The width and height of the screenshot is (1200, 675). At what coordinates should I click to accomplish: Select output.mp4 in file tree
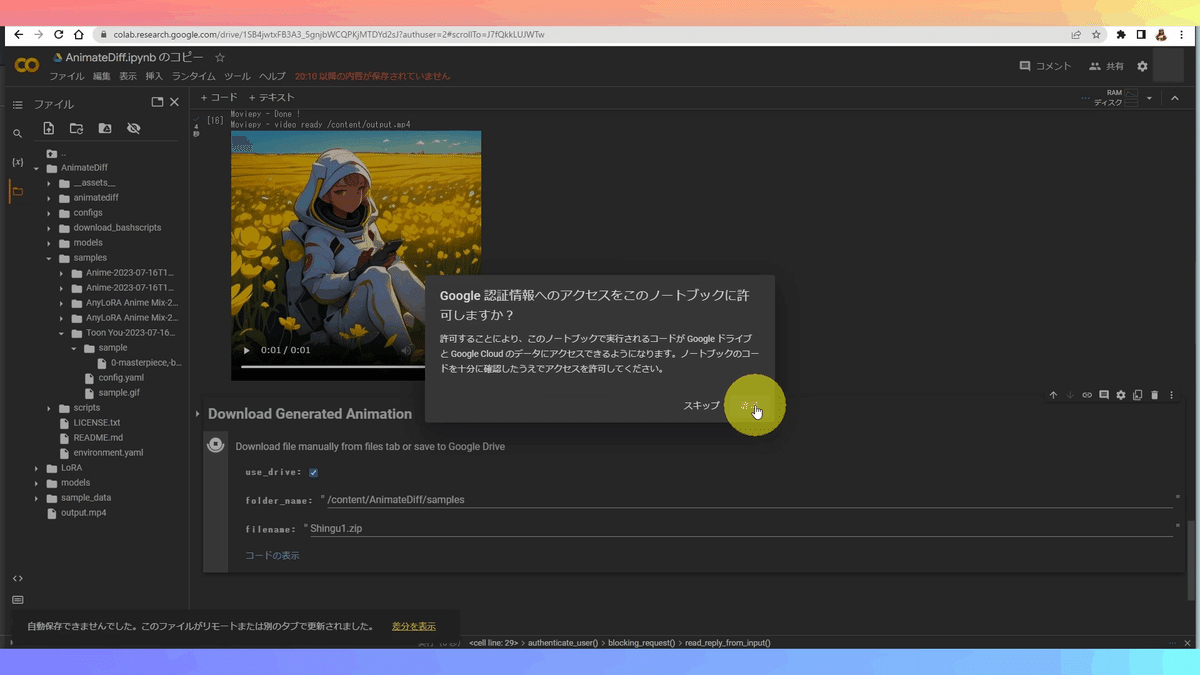83,513
